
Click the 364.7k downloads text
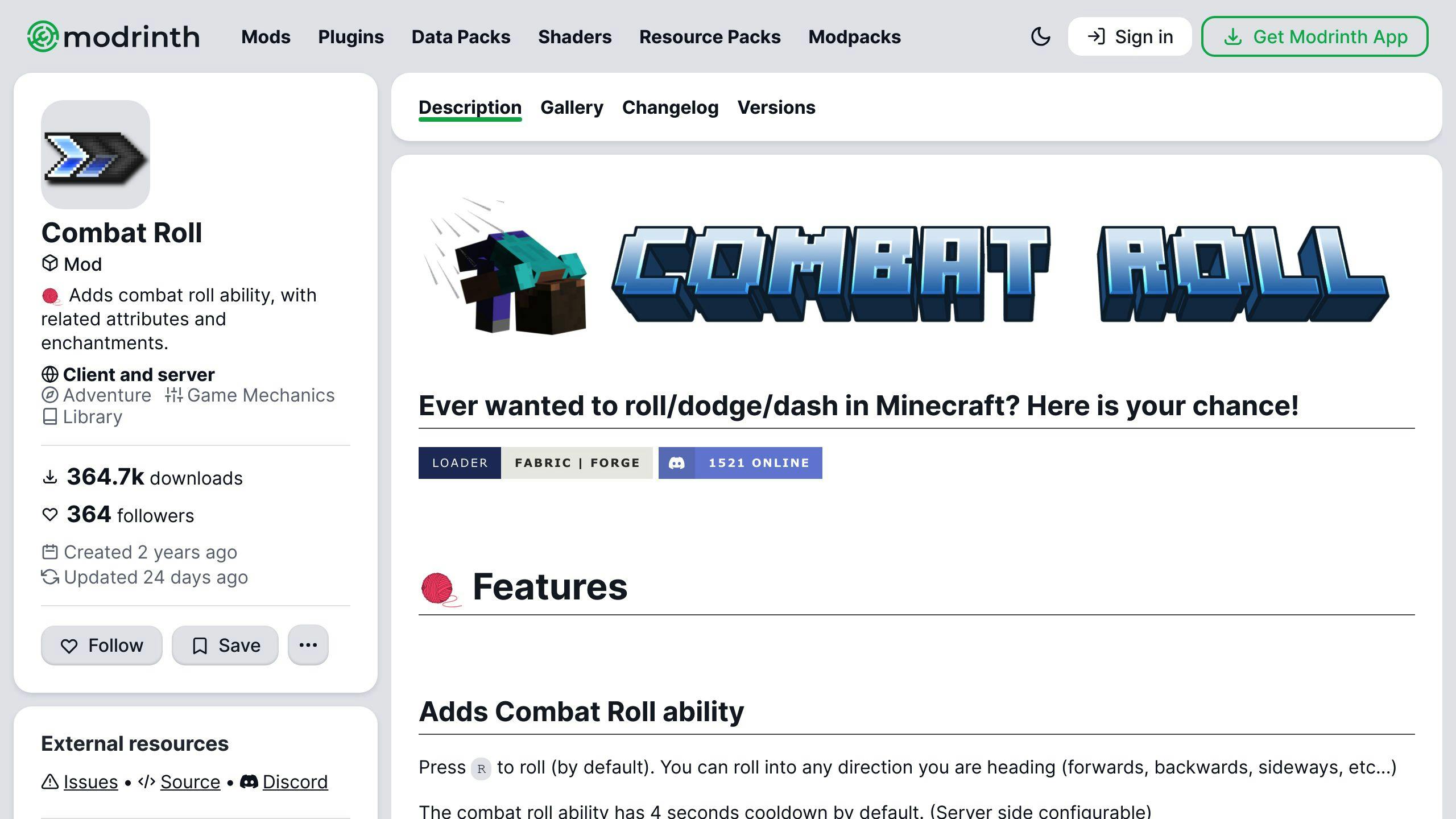pos(155,477)
